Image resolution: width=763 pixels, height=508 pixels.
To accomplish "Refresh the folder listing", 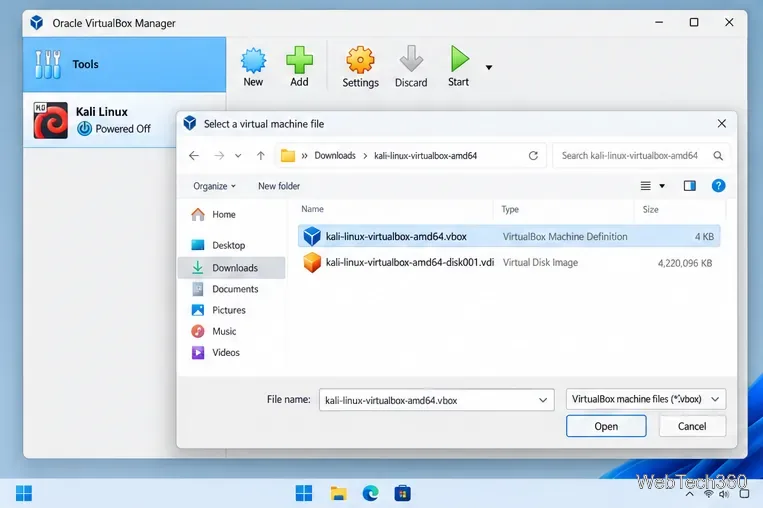I will coord(533,156).
